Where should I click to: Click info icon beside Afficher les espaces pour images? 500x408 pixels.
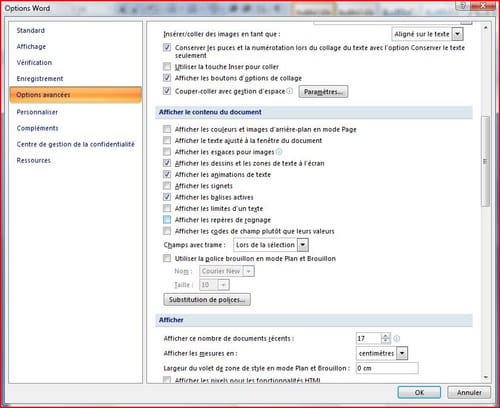pos(279,152)
